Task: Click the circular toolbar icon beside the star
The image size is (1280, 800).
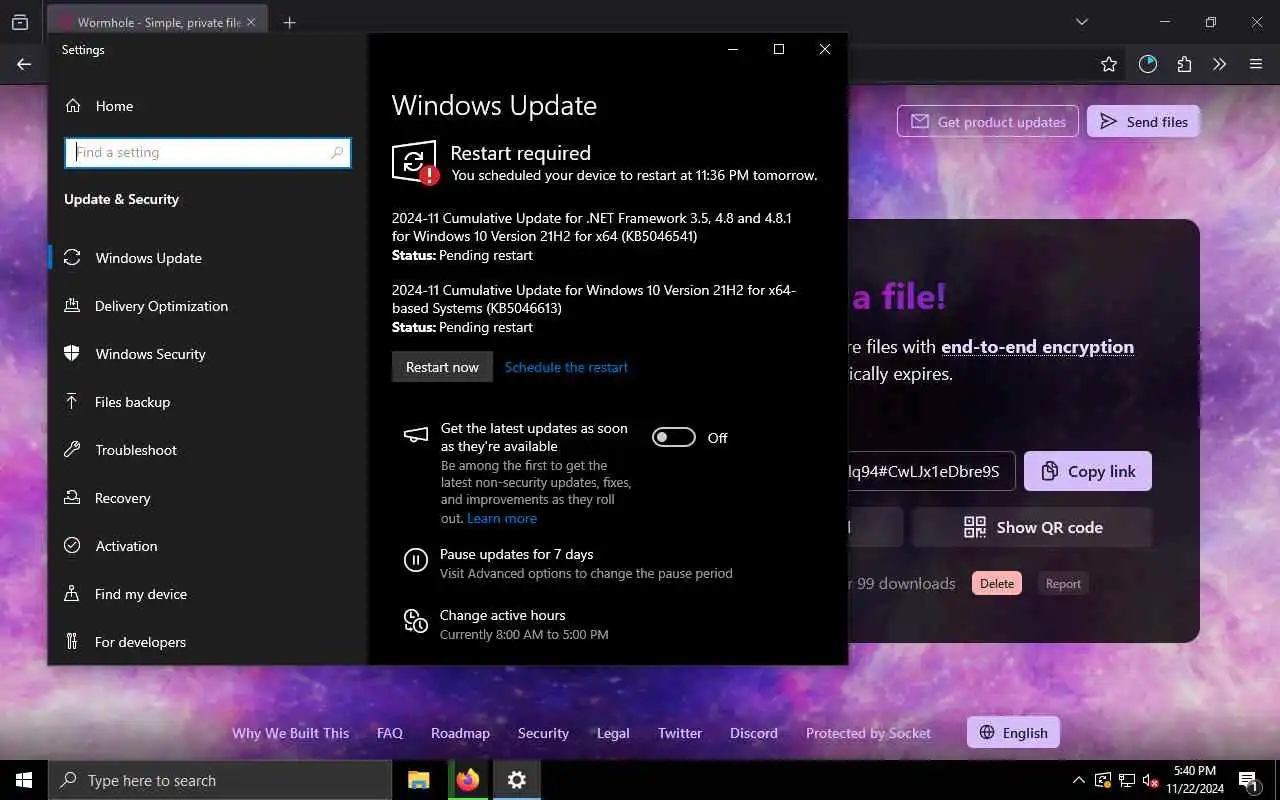Action: coord(1147,64)
